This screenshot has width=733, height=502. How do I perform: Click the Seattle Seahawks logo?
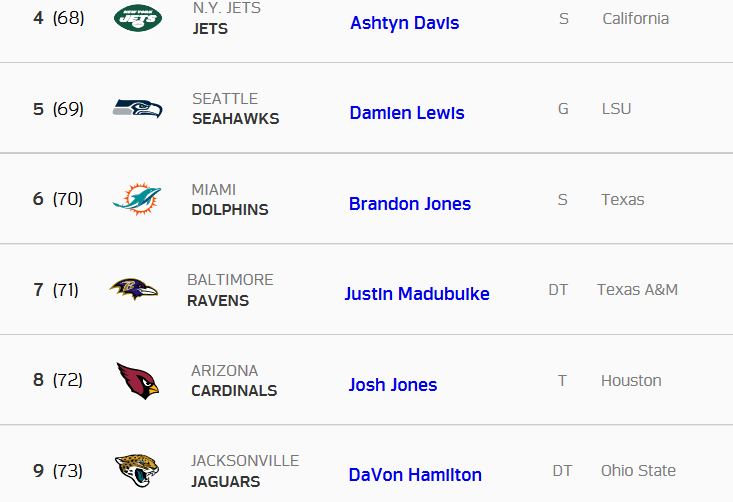point(137,109)
